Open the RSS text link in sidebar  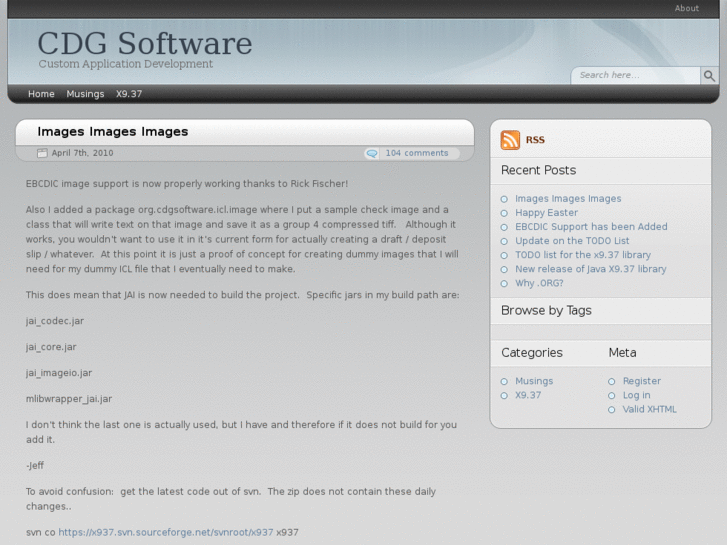(535, 140)
